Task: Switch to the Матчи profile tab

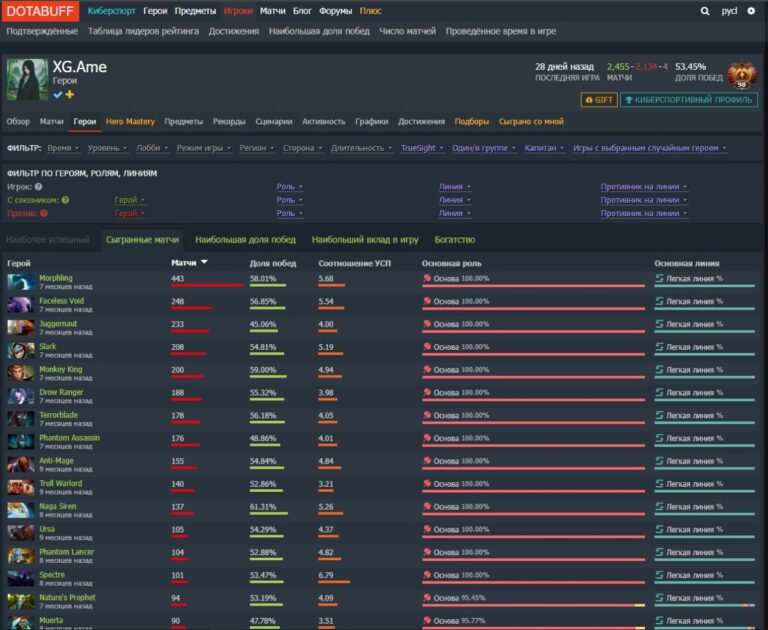Action: [51, 121]
